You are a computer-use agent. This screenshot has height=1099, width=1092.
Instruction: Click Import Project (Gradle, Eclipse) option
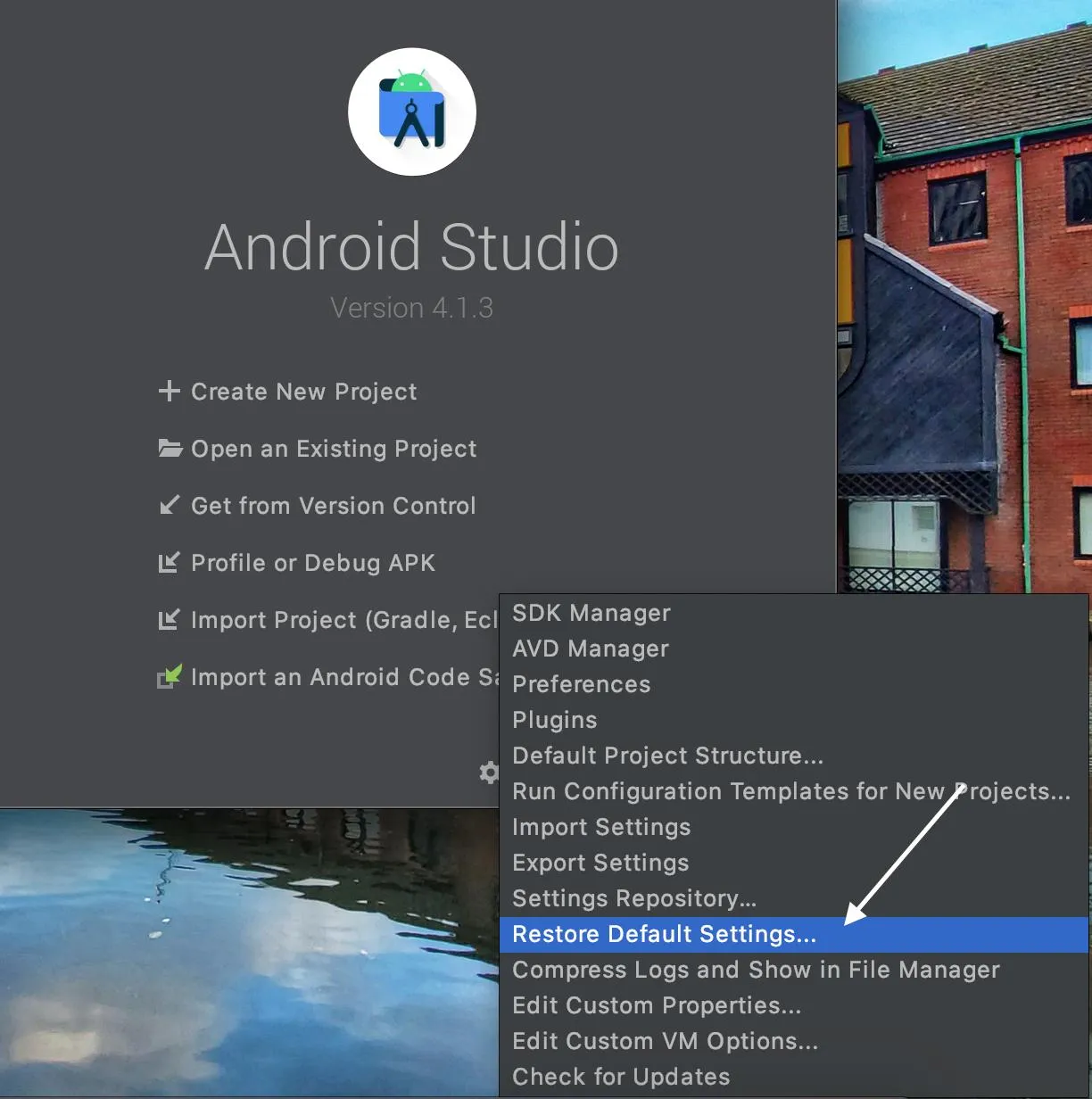coord(344,620)
